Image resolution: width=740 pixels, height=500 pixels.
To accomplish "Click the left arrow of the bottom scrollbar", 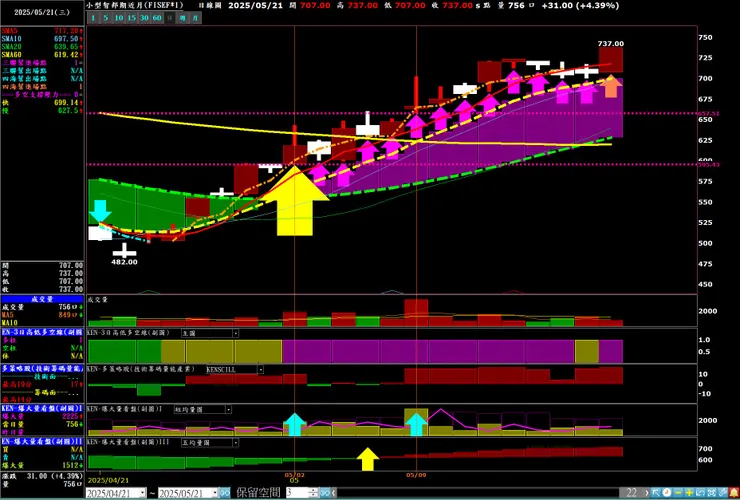I will click(x=334, y=493).
